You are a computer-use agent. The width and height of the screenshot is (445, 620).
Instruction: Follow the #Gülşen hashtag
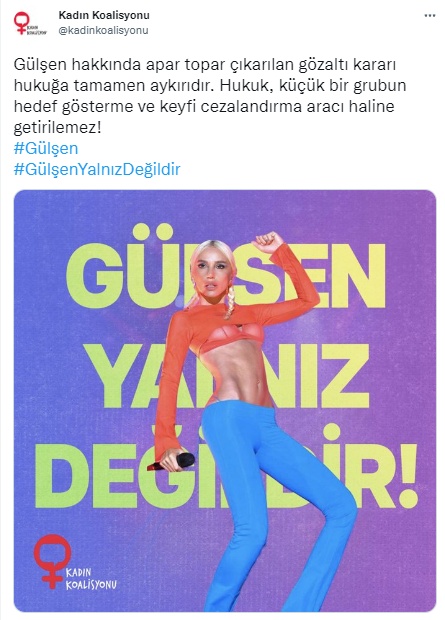pos(46,149)
